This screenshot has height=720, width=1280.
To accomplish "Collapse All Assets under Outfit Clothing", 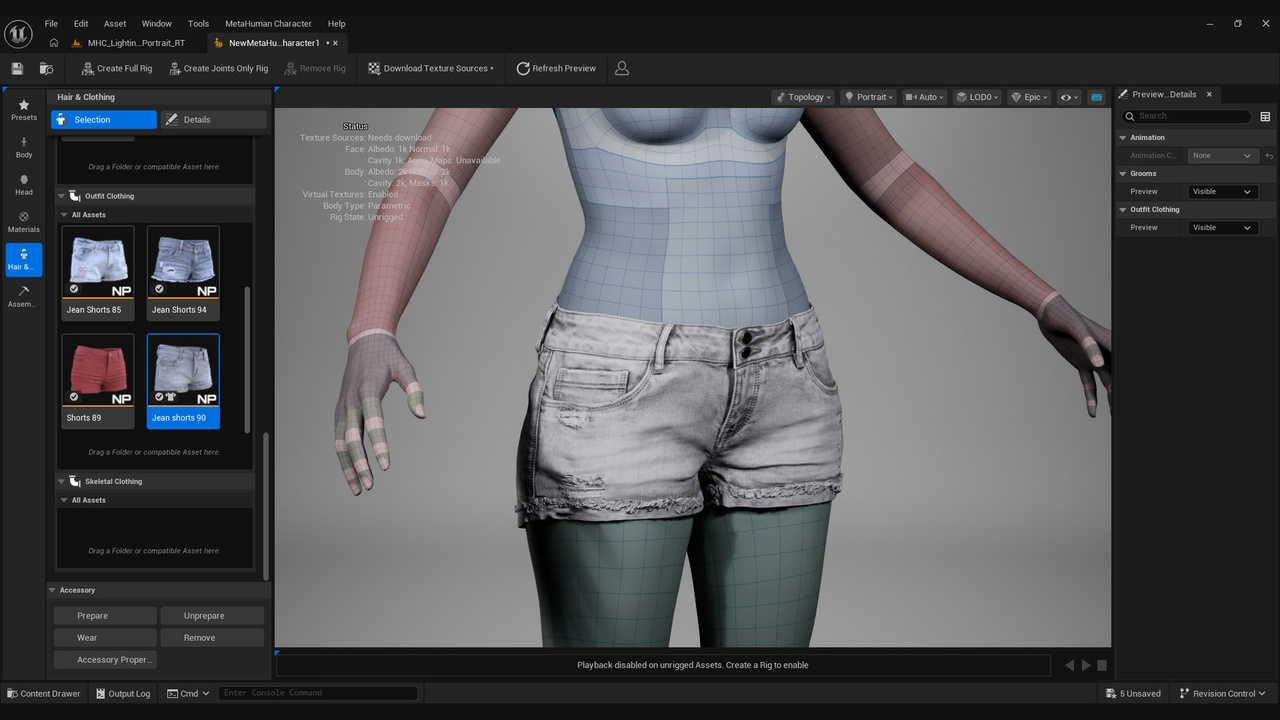I will (x=64, y=215).
